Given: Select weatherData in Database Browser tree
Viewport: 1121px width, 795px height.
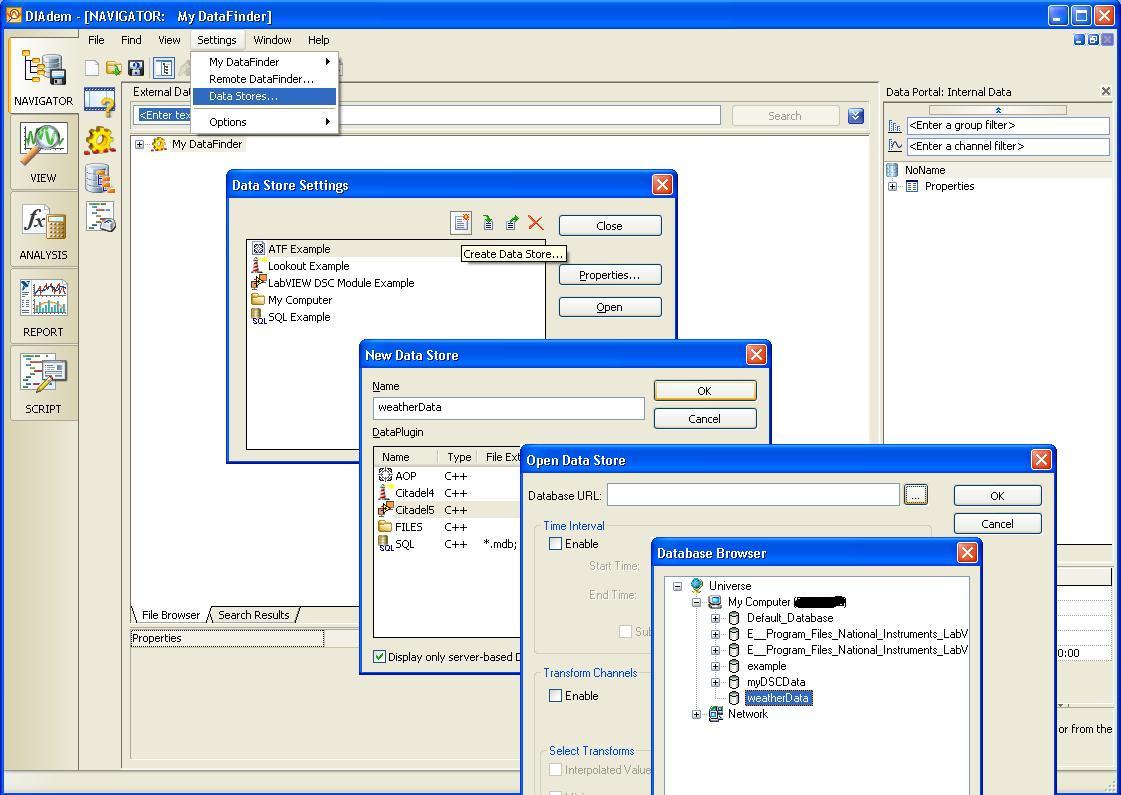Looking at the screenshot, I should (x=777, y=698).
